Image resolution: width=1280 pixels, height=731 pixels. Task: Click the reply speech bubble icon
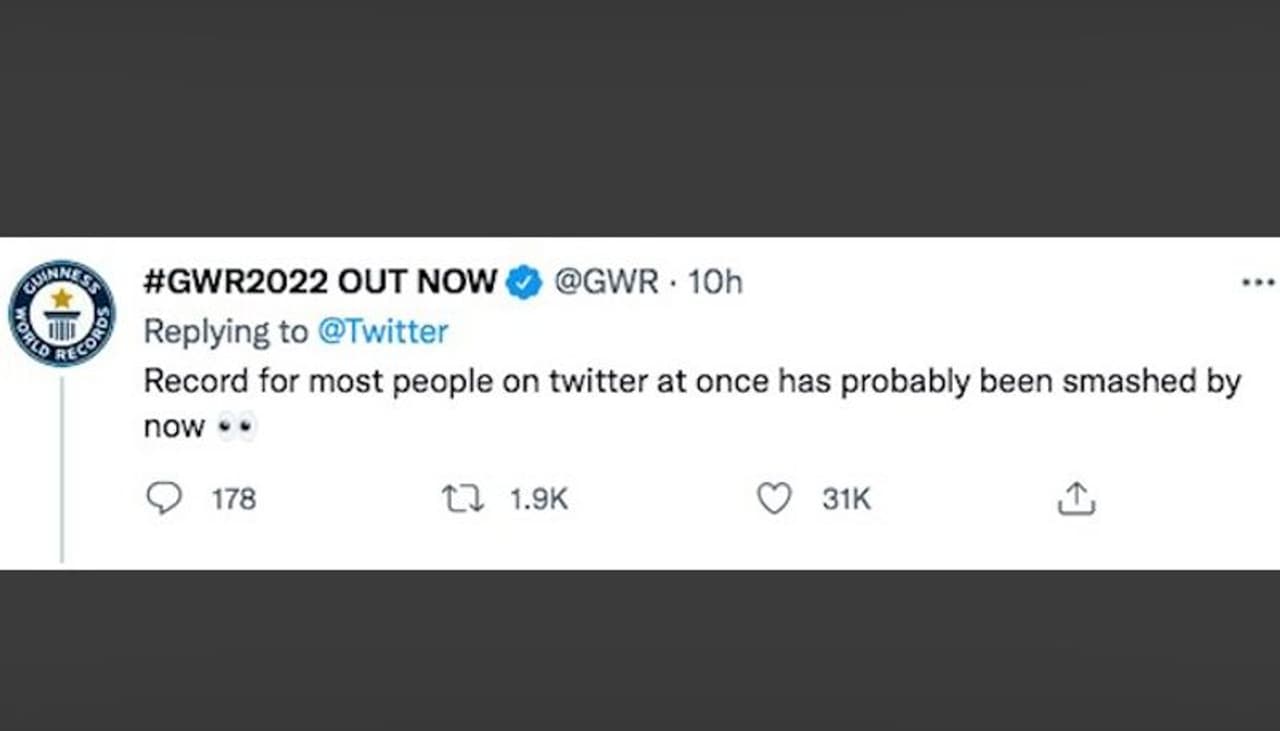[x=164, y=498]
